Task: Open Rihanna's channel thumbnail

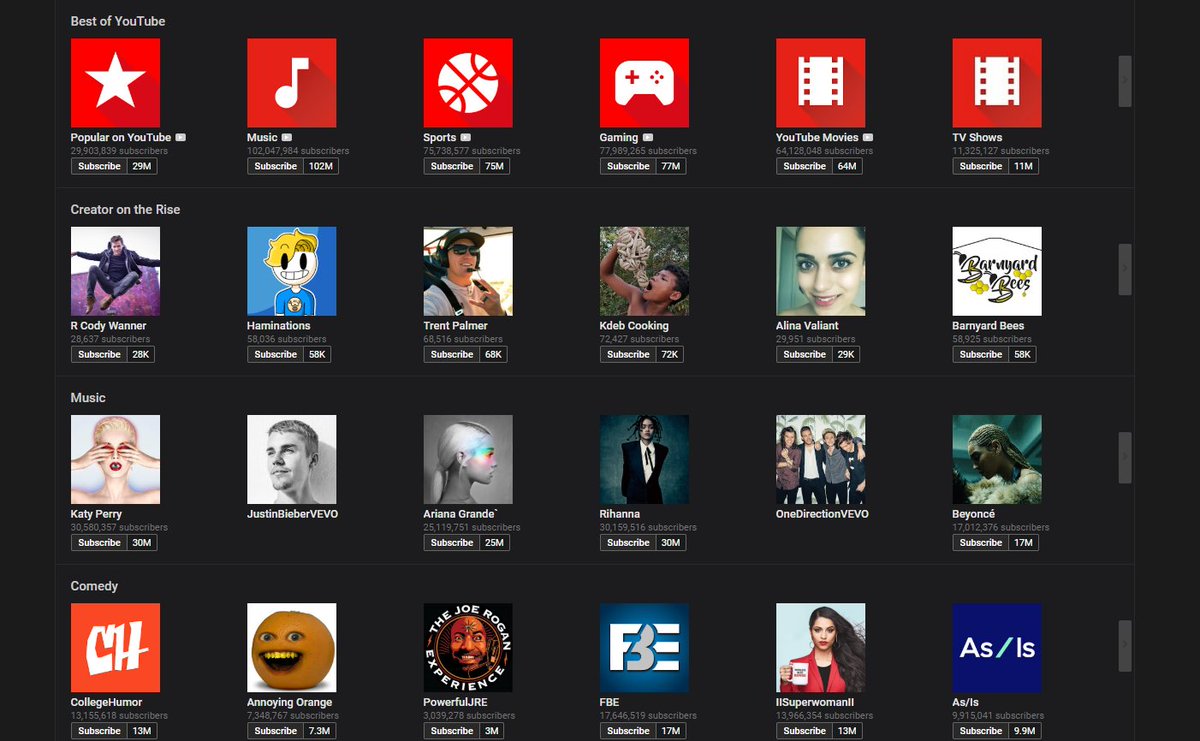Action: (644, 460)
